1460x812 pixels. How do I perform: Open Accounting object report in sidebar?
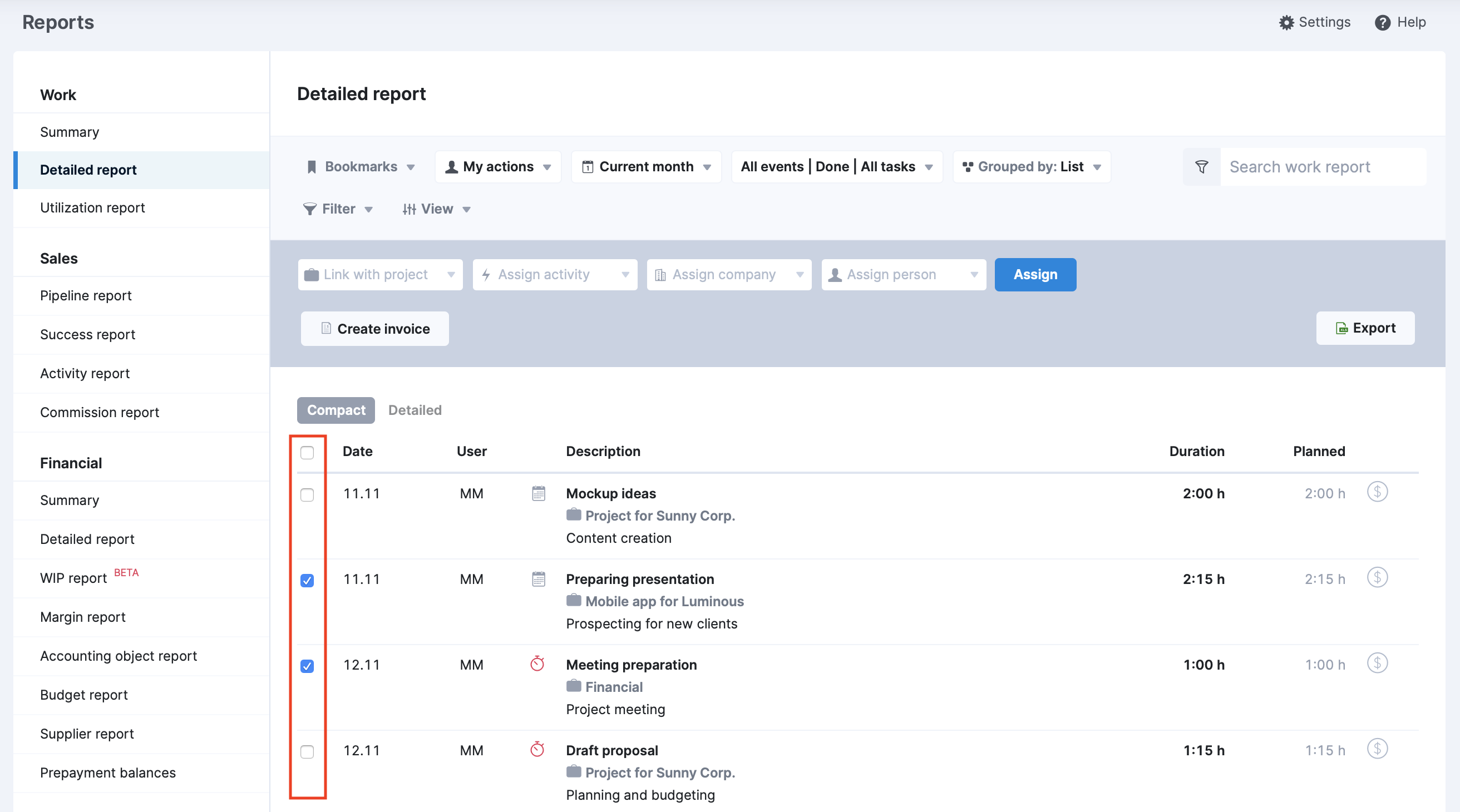tap(141, 657)
